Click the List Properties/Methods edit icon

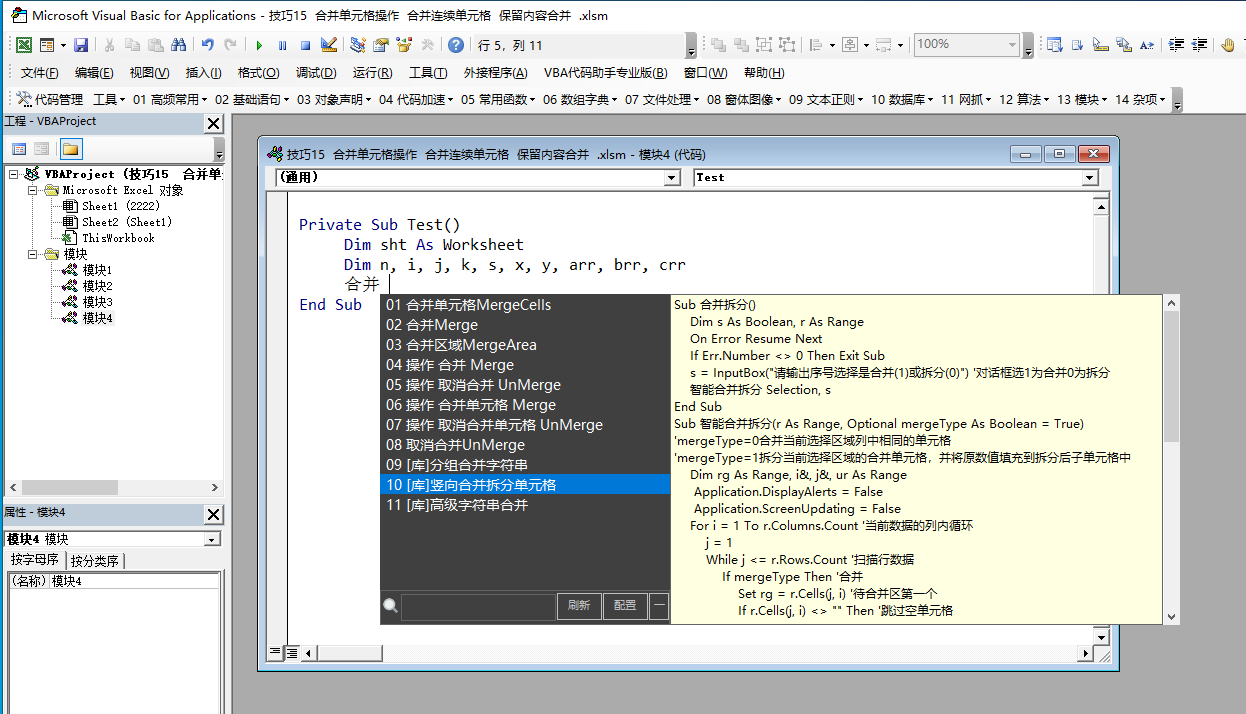(x=1054, y=45)
